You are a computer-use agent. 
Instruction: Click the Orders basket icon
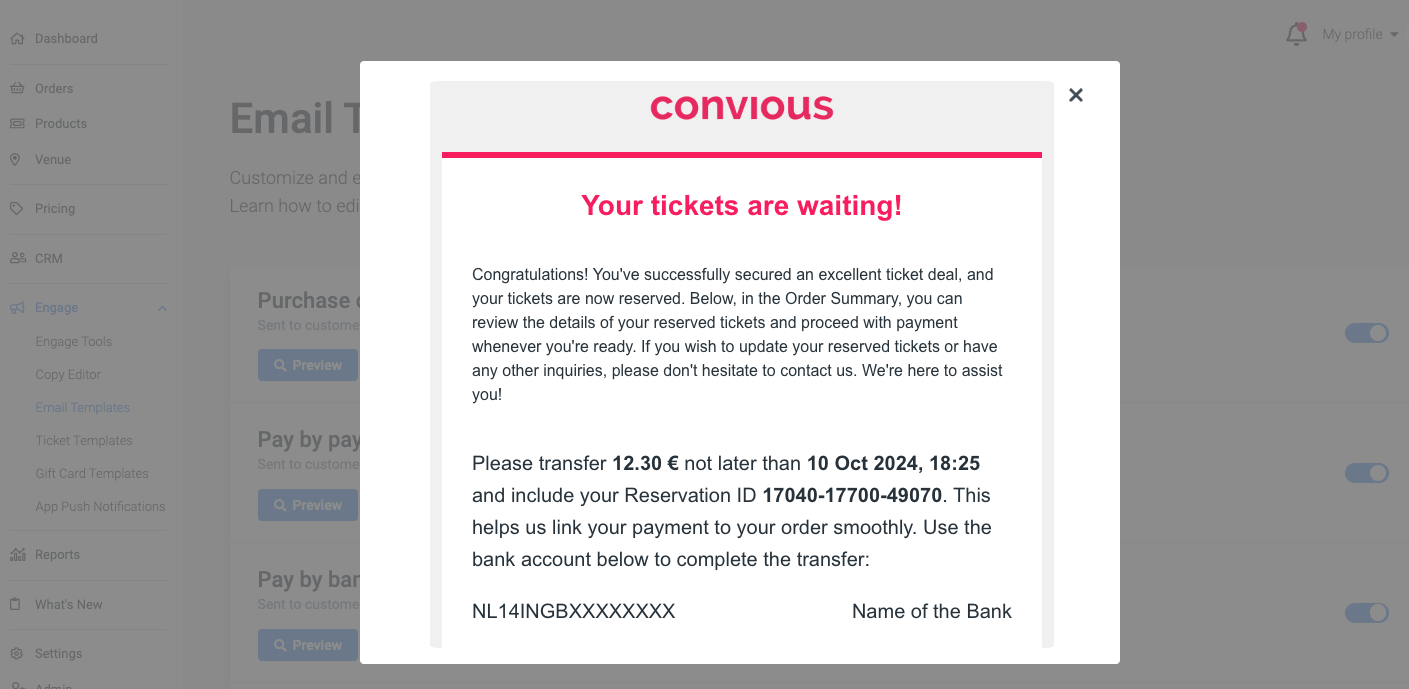point(17,88)
